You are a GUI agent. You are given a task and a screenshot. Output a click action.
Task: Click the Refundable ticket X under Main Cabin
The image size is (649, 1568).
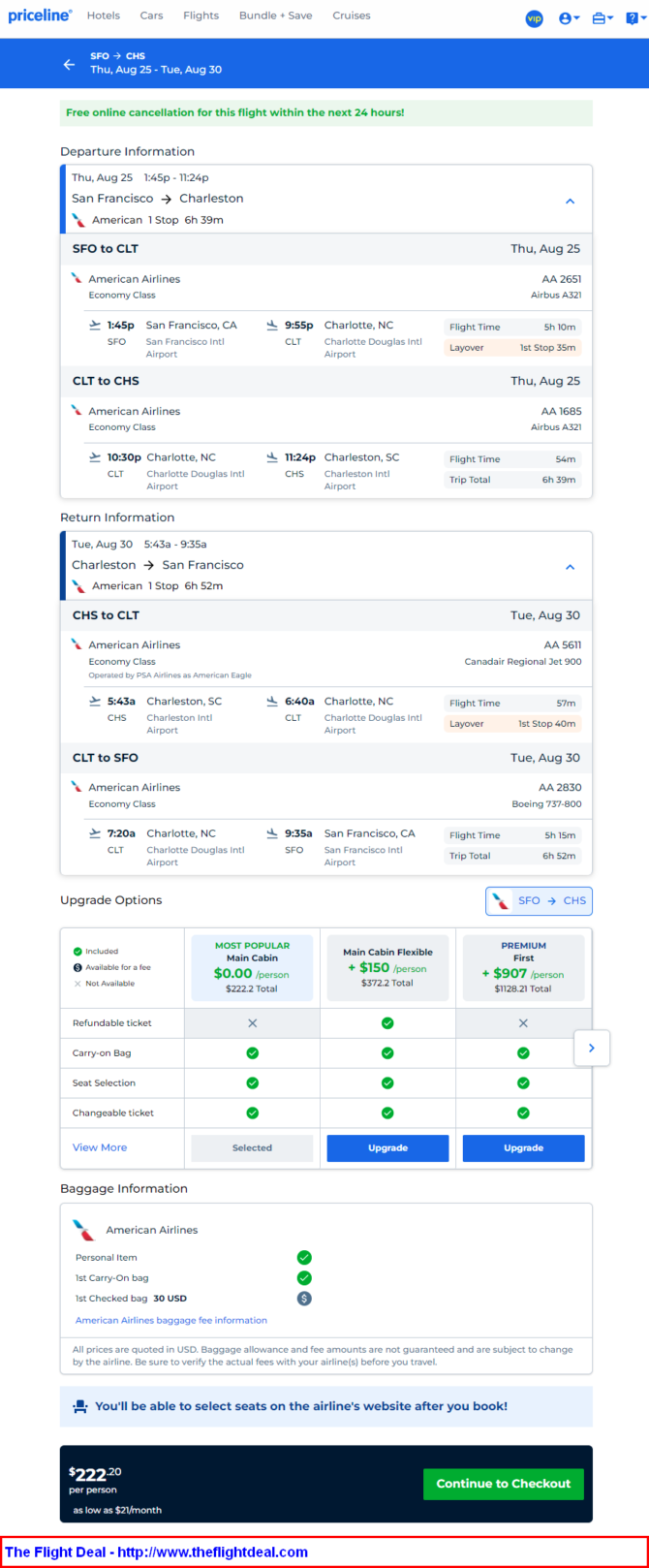tap(252, 1022)
